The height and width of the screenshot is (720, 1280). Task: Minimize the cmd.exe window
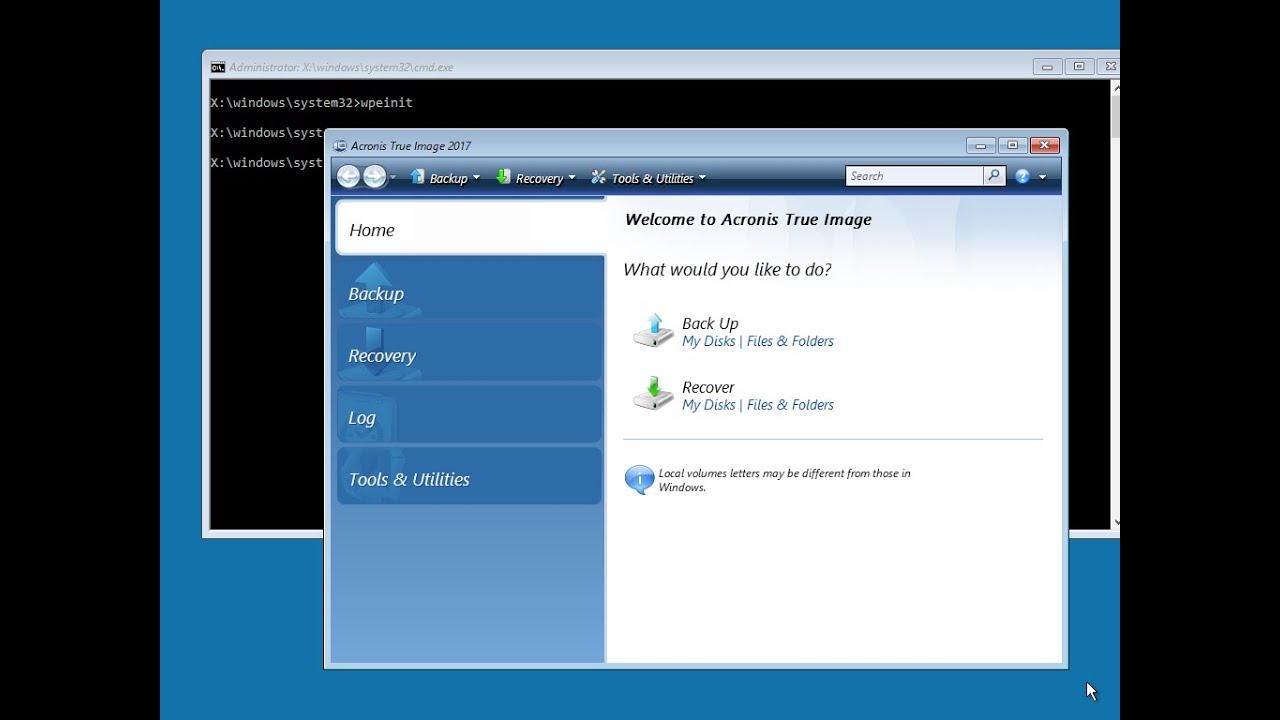pos(1047,67)
